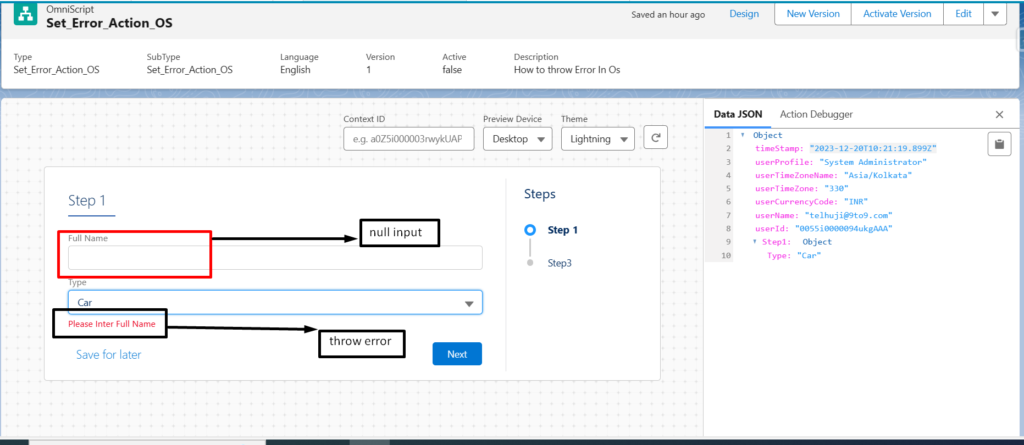This screenshot has height=445, width=1024.
Task: Click the Activate Version button
Action: [897, 14]
